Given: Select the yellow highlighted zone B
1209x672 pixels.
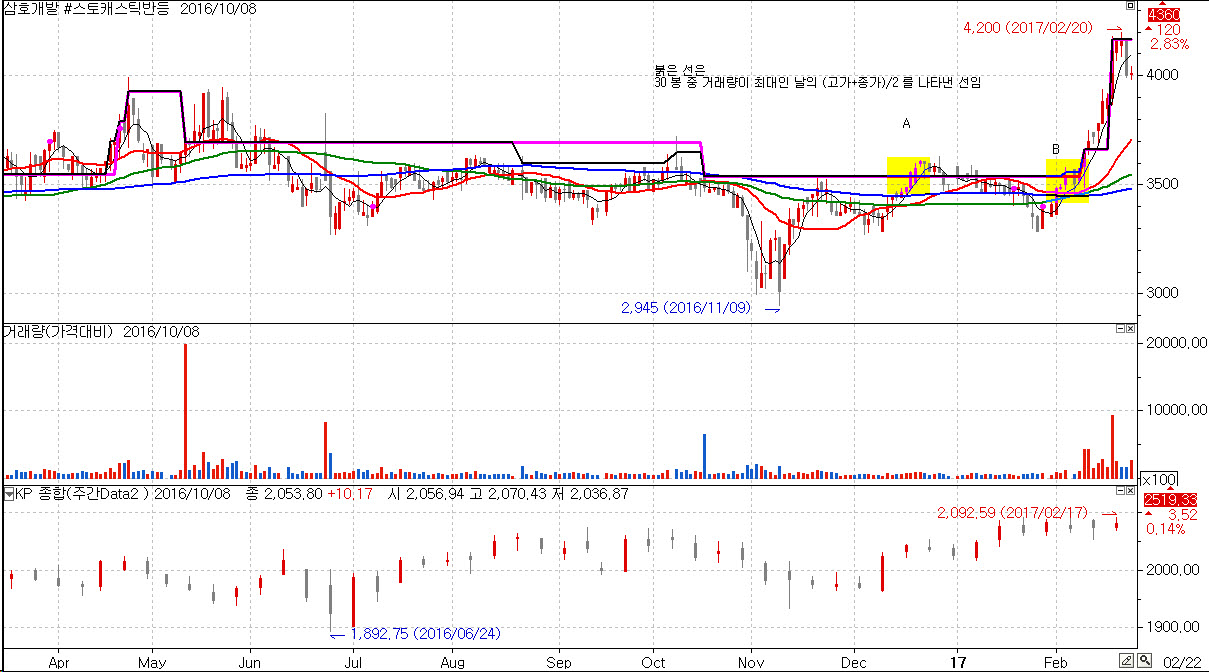Looking at the screenshot, I should point(1066,180).
